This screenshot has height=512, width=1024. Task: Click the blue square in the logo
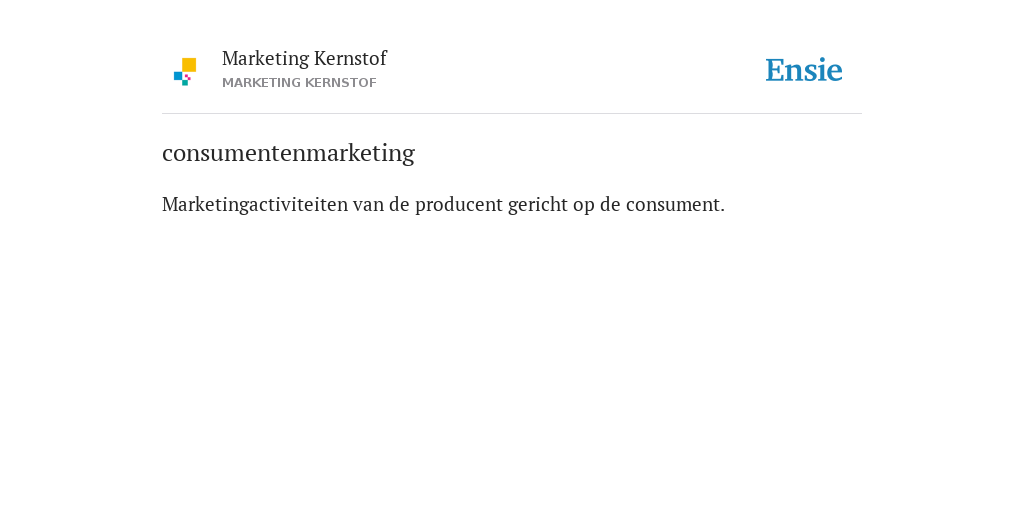178,76
